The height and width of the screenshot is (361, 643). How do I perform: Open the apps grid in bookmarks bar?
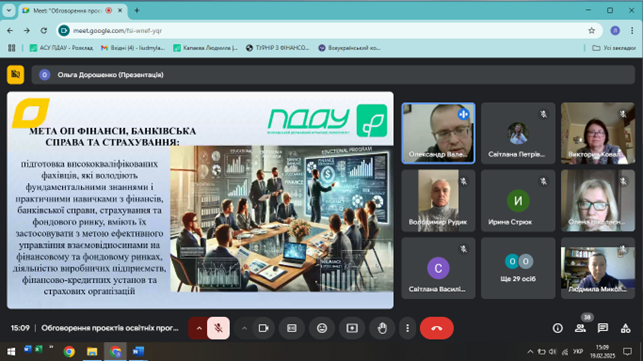11,48
